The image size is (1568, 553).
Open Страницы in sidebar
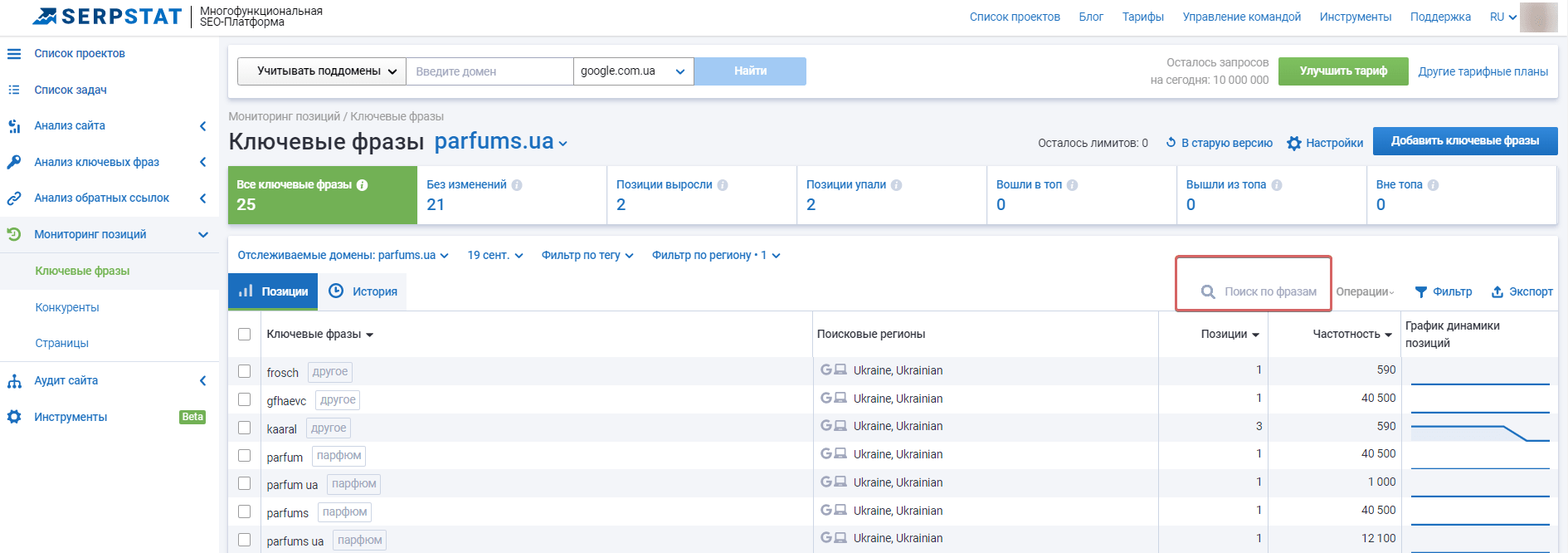(x=62, y=344)
